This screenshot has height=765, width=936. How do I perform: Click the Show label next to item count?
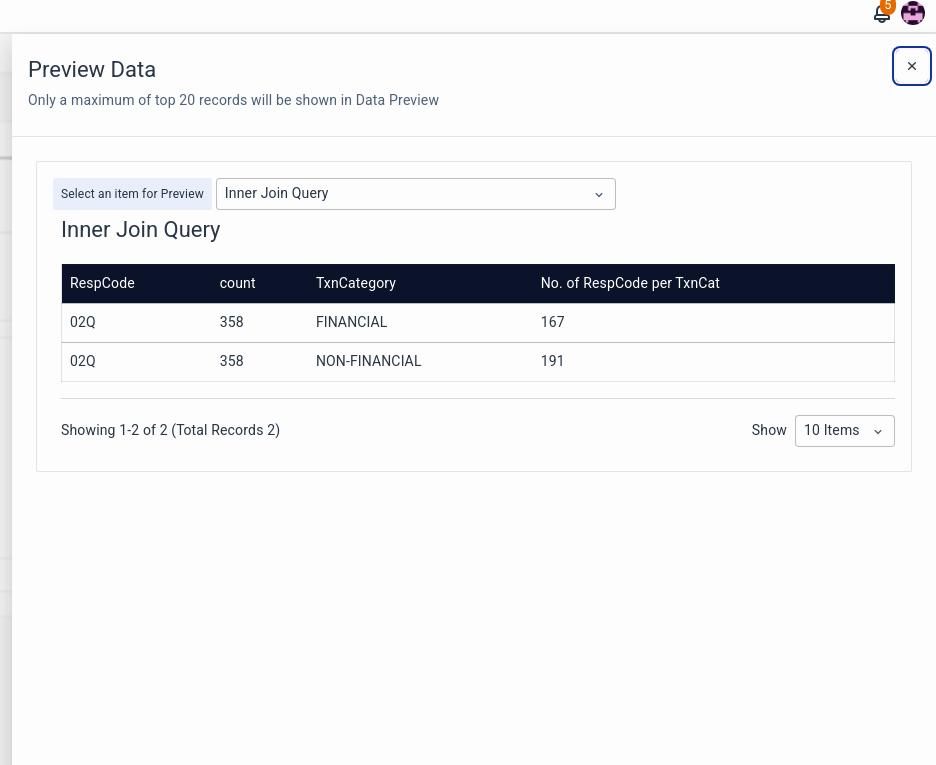pyautogui.click(x=769, y=430)
